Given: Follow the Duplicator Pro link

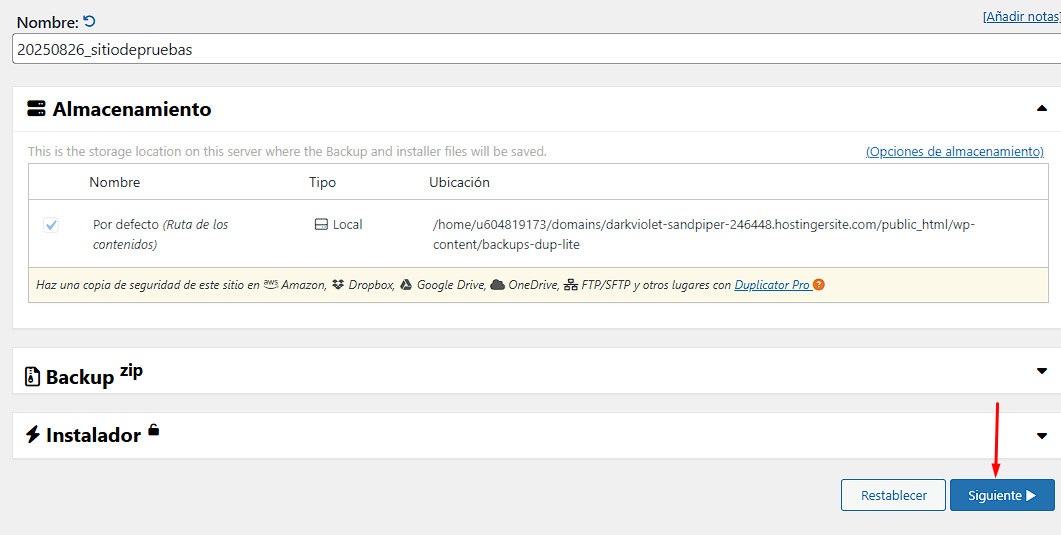Looking at the screenshot, I should [x=771, y=285].
